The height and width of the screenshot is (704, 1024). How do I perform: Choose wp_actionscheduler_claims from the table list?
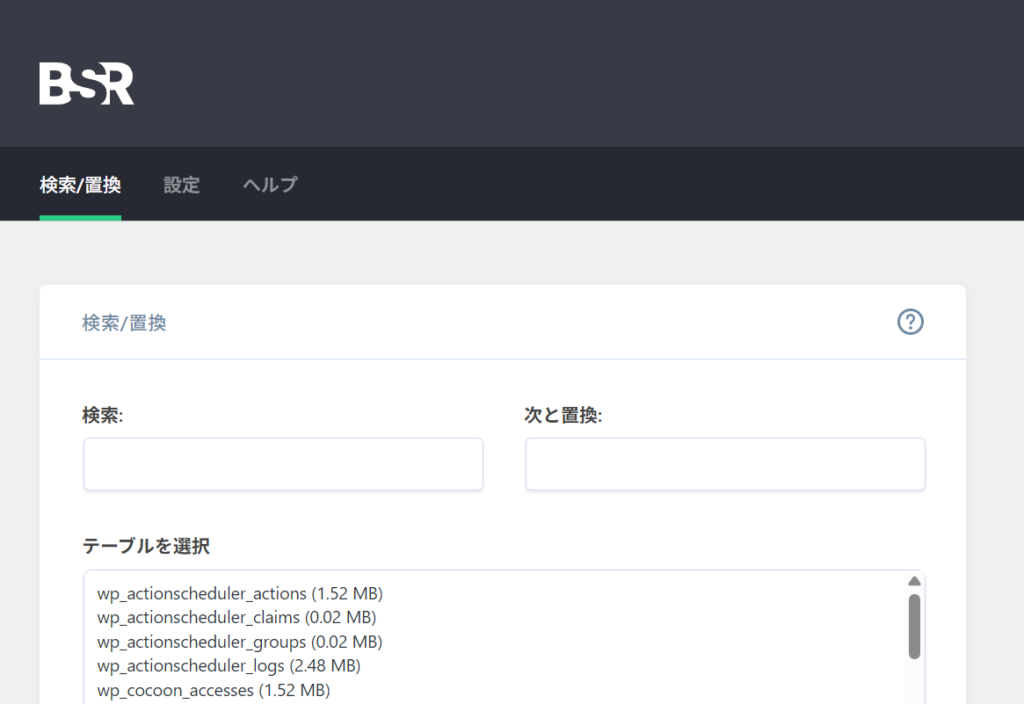pos(236,617)
